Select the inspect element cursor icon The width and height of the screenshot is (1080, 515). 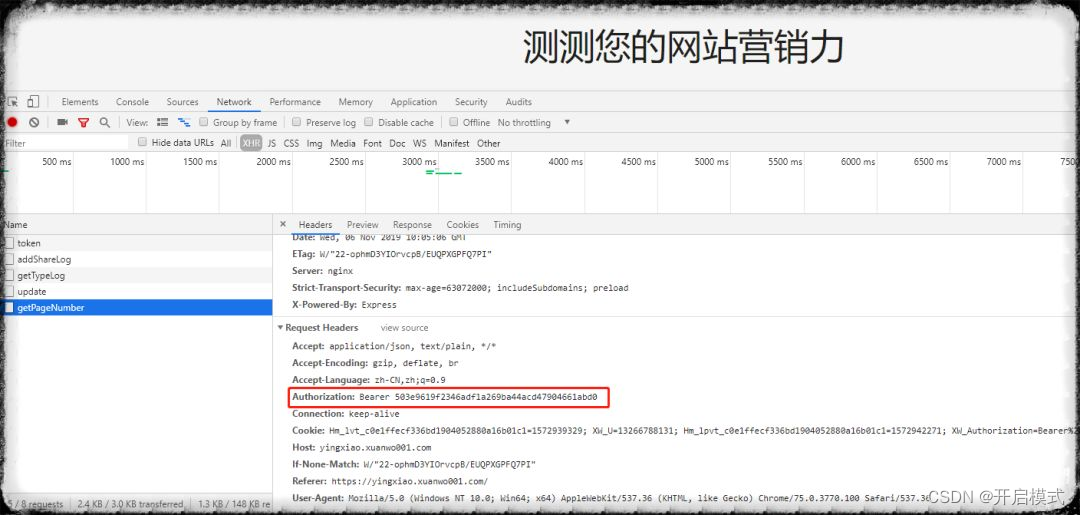pyautogui.click(x=12, y=102)
